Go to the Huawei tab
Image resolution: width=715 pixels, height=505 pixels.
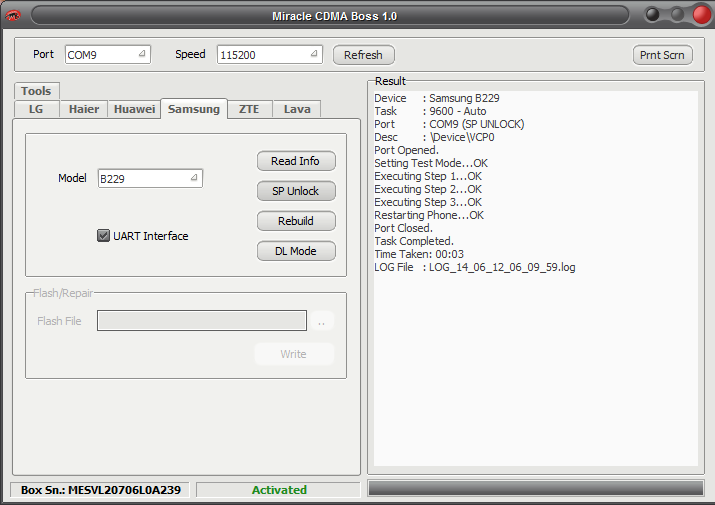(135, 109)
